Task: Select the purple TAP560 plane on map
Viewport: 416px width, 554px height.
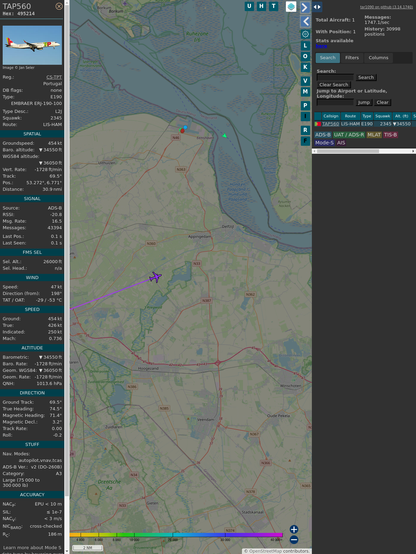Action: [155, 277]
